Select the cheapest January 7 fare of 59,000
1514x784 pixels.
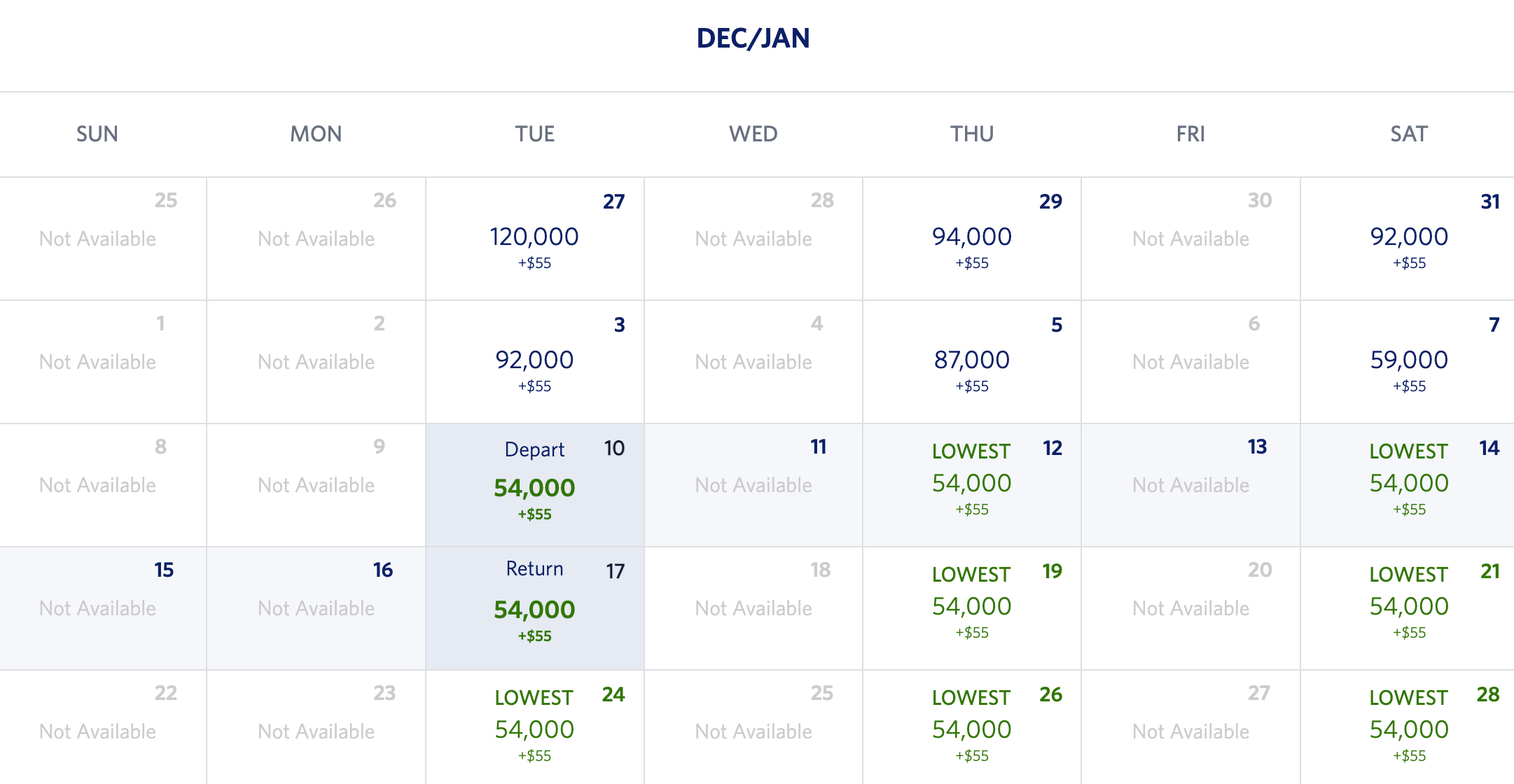click(x=1408, y=361)
